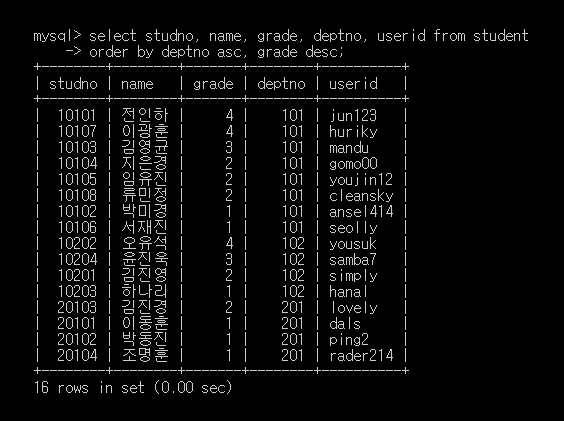The width and height of the screenshot is (564, 421).
Task: Click the 'order by deptno asc' line
Action: (216, 53)
